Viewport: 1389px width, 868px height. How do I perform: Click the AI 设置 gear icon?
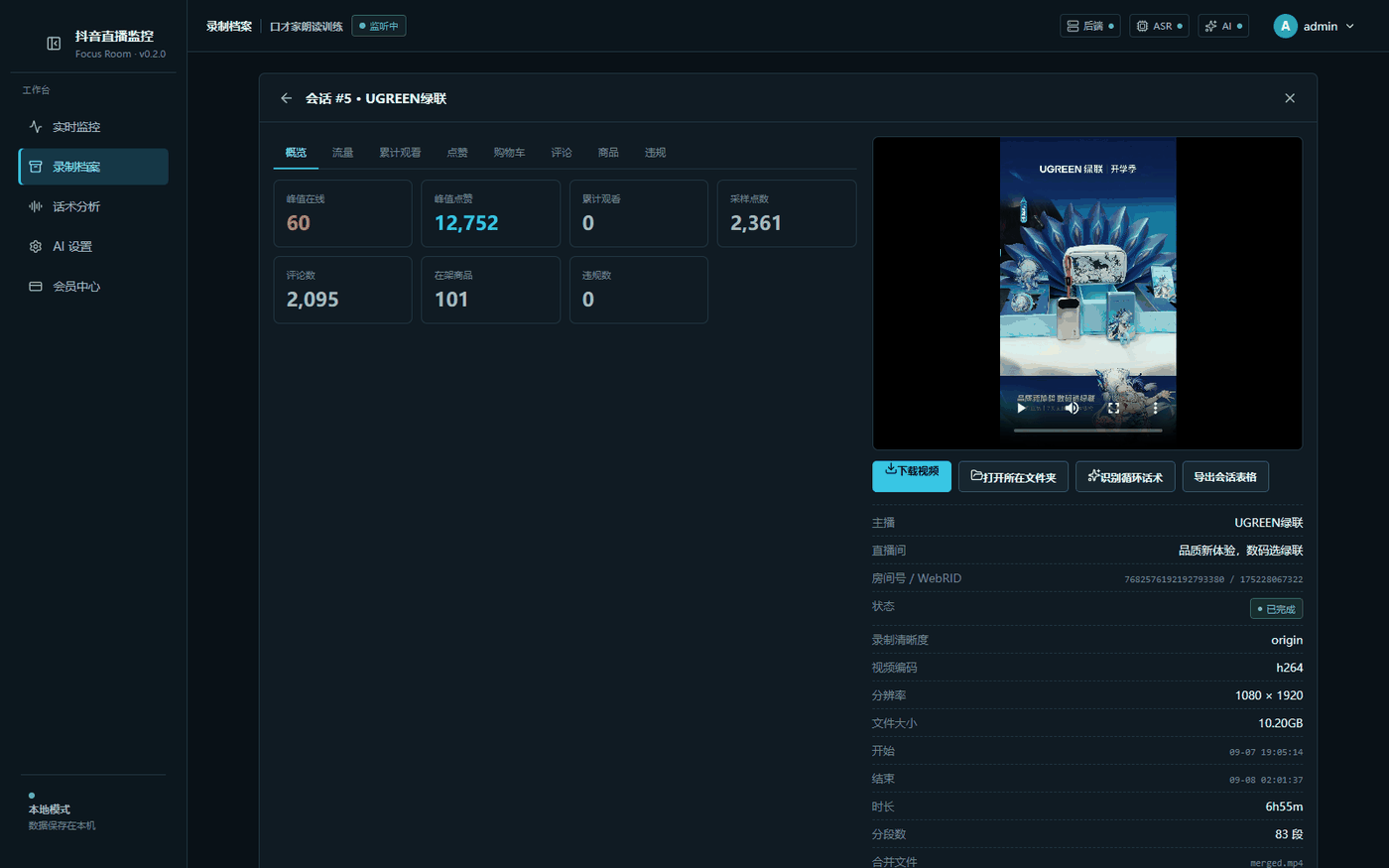(36, 246)
